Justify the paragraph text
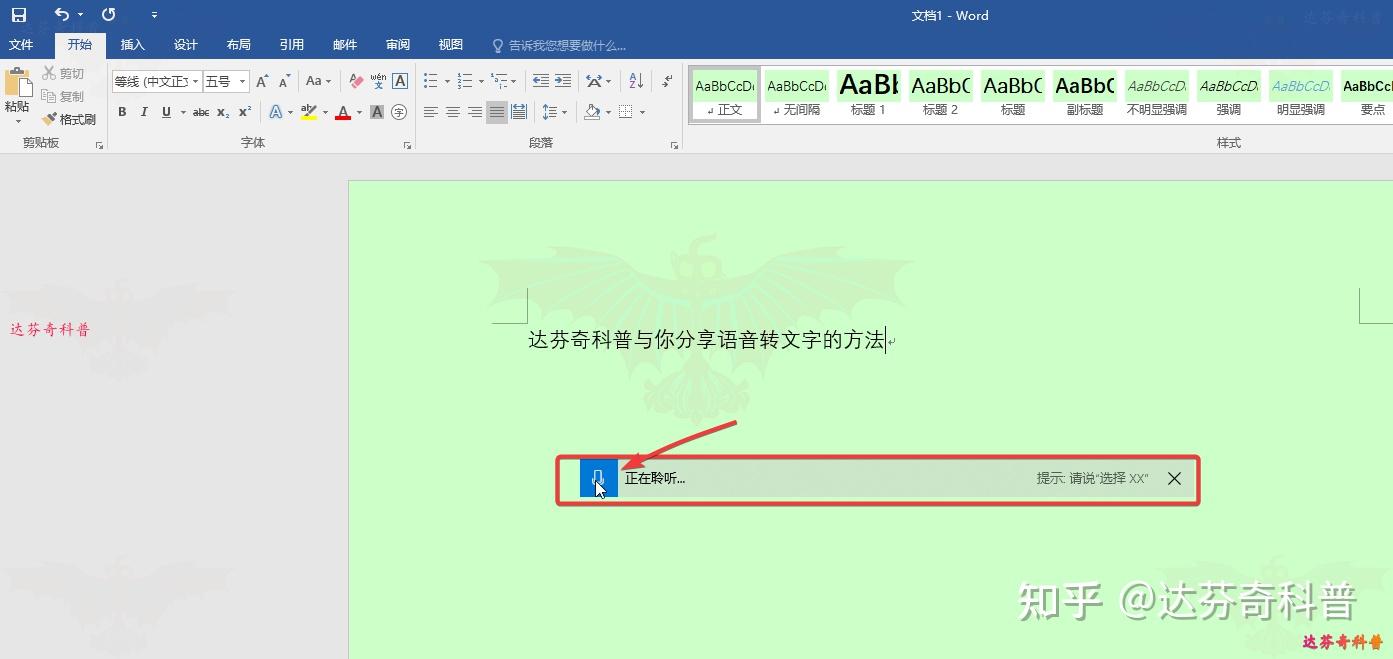The image size is (1393, 659). point(497,112)
